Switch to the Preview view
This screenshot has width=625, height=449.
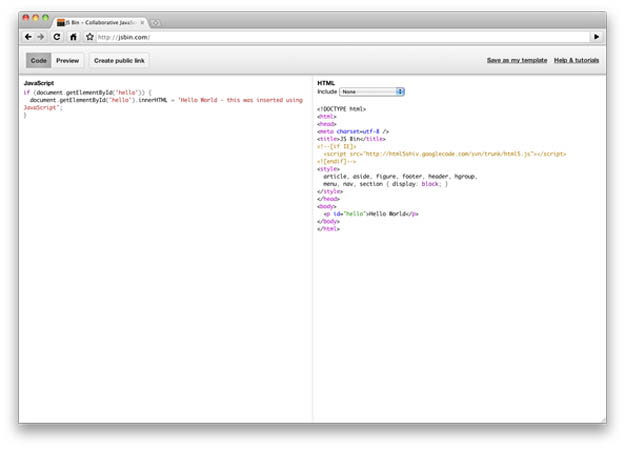coord(67,61)
